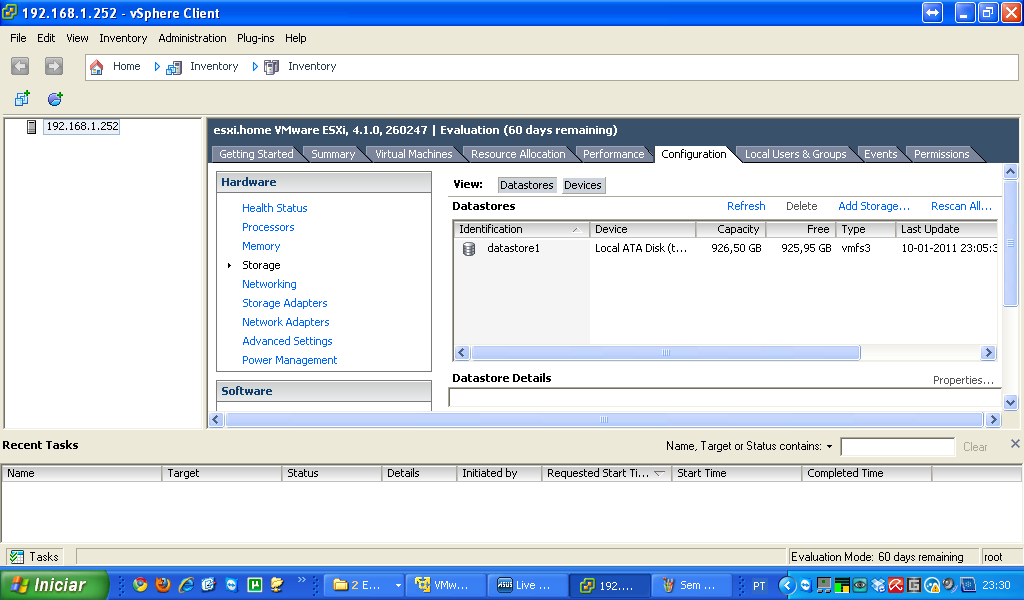Select Networking in the Hardware panel

[269, 284]
